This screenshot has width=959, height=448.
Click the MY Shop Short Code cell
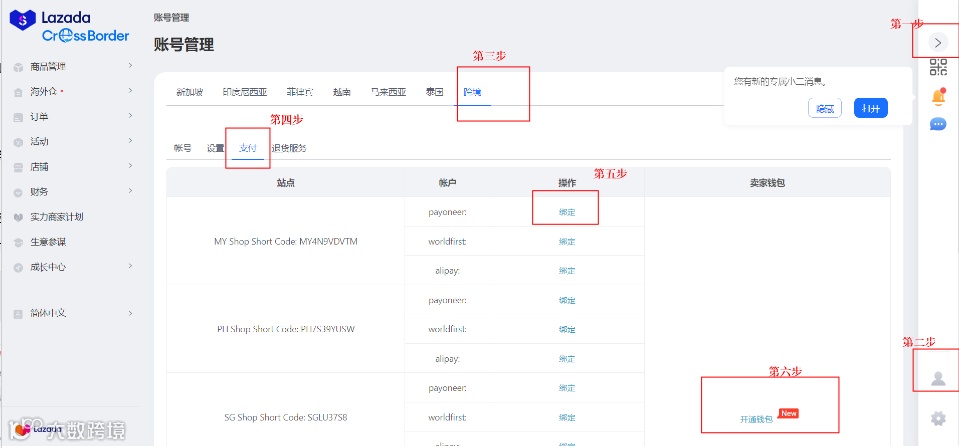(x=286, y=241)
